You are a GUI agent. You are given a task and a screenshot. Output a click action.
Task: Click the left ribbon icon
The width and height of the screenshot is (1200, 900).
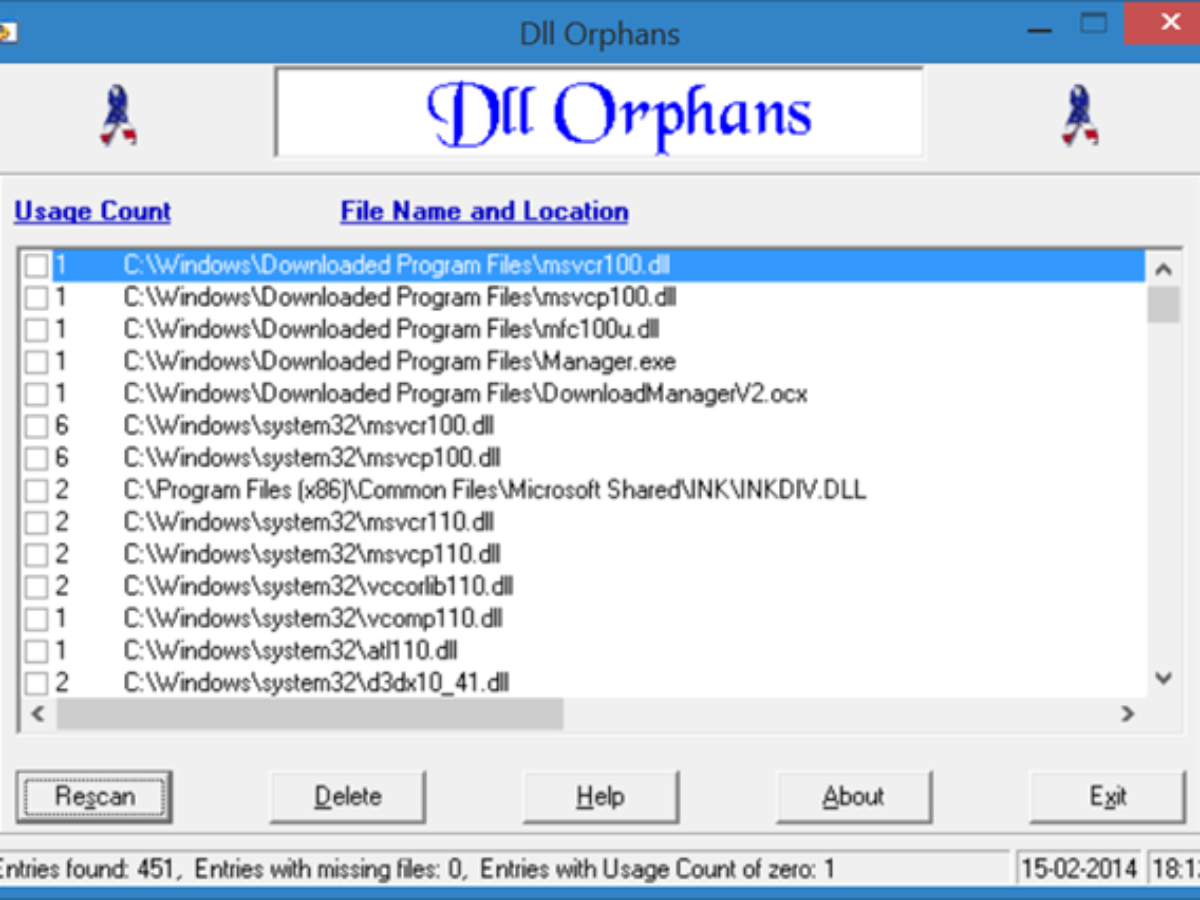click(x=118, y=116)
